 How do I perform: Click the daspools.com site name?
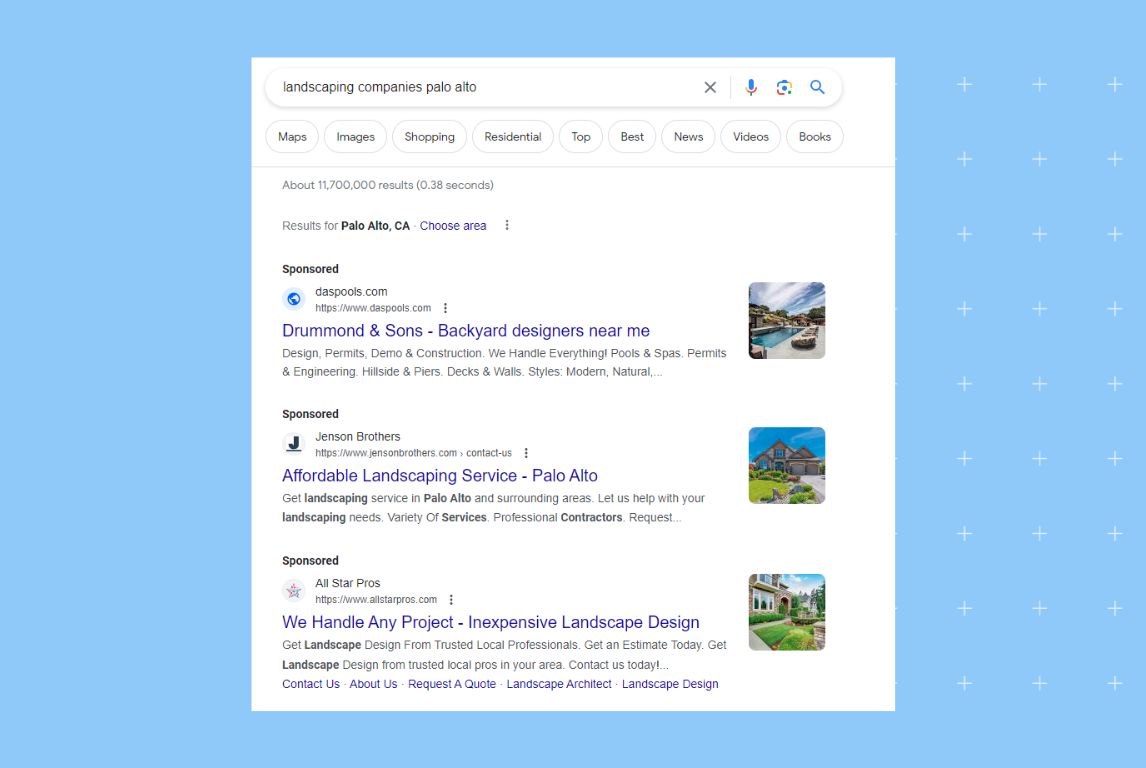pyautogui.click(x=351, y=292)
